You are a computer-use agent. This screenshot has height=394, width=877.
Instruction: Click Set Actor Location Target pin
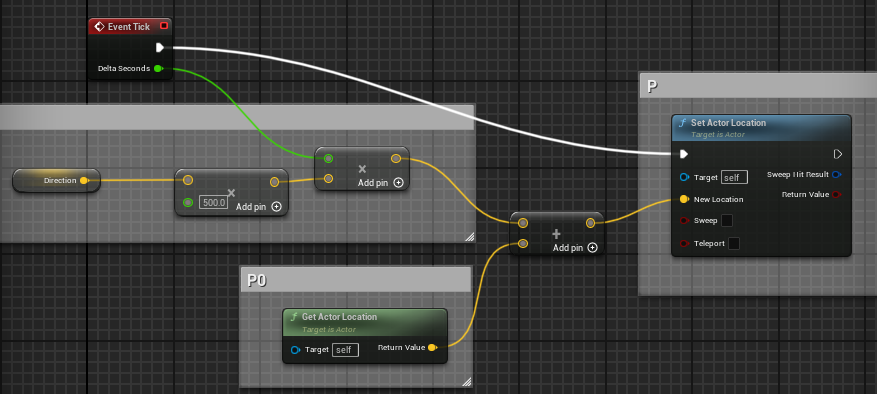(684, 177)
